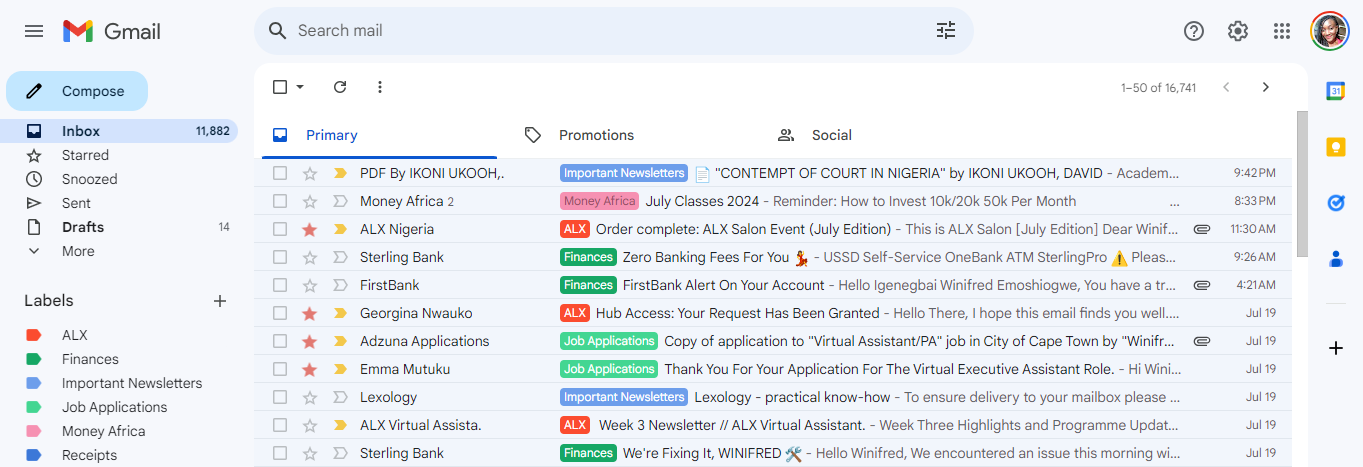The height and width of the screenshot is (467, 1363).
Task: Click the attachment icon on ALX Nigeria email
Action: (1202, 229)
